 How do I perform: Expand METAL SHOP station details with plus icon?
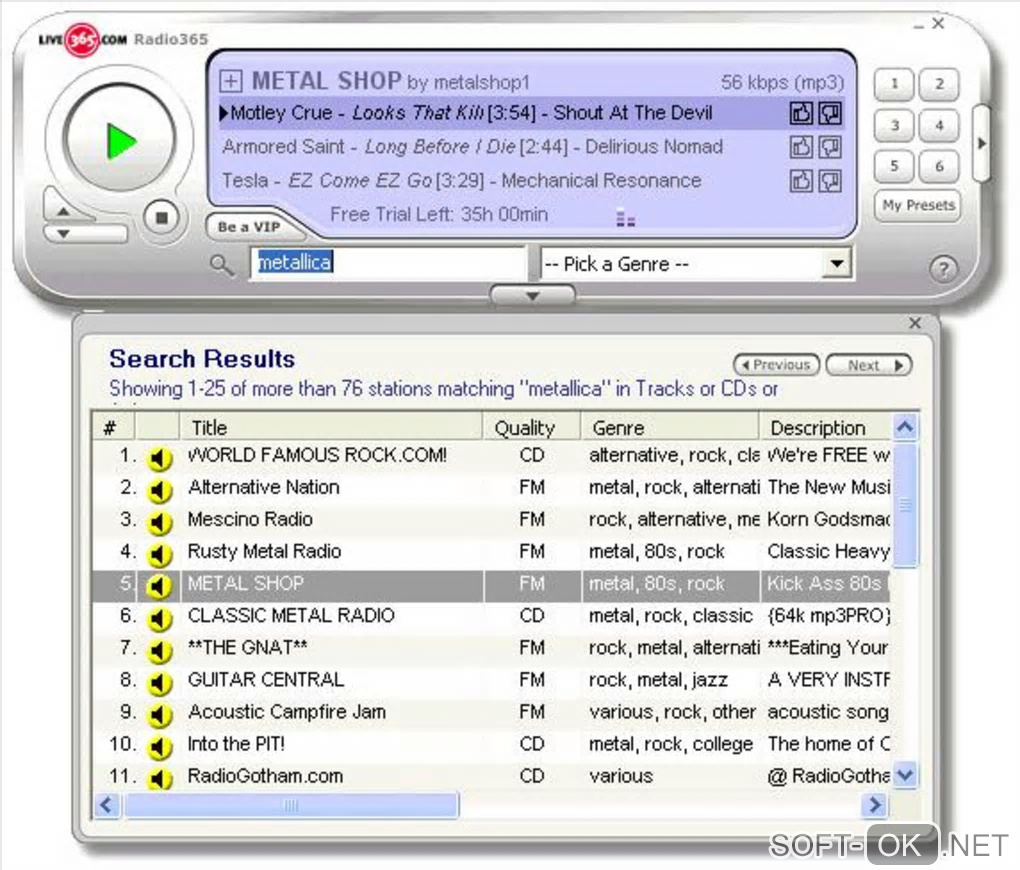[231, 81]
